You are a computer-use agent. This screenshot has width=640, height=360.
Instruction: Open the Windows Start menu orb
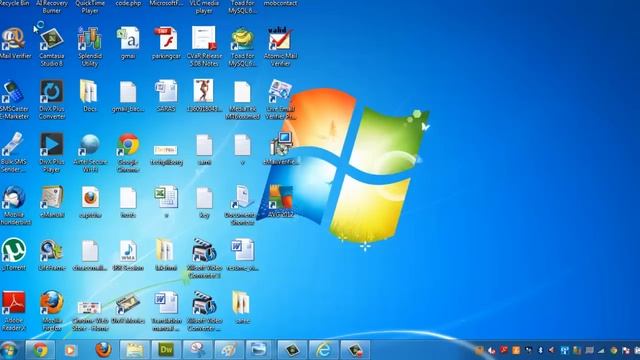[x=9, y=350]
